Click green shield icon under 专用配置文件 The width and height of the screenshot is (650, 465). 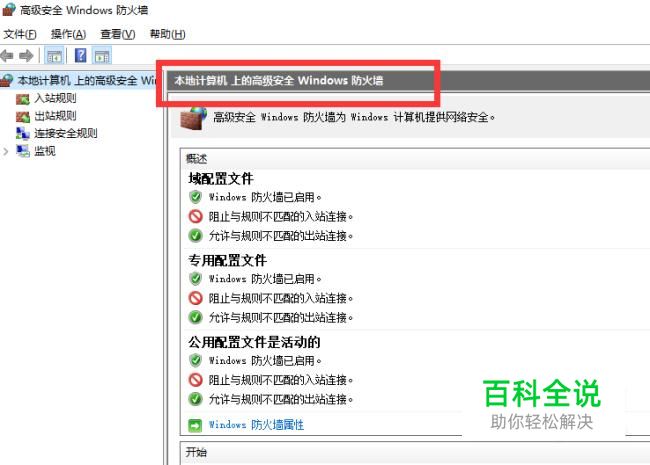(195, 279)
